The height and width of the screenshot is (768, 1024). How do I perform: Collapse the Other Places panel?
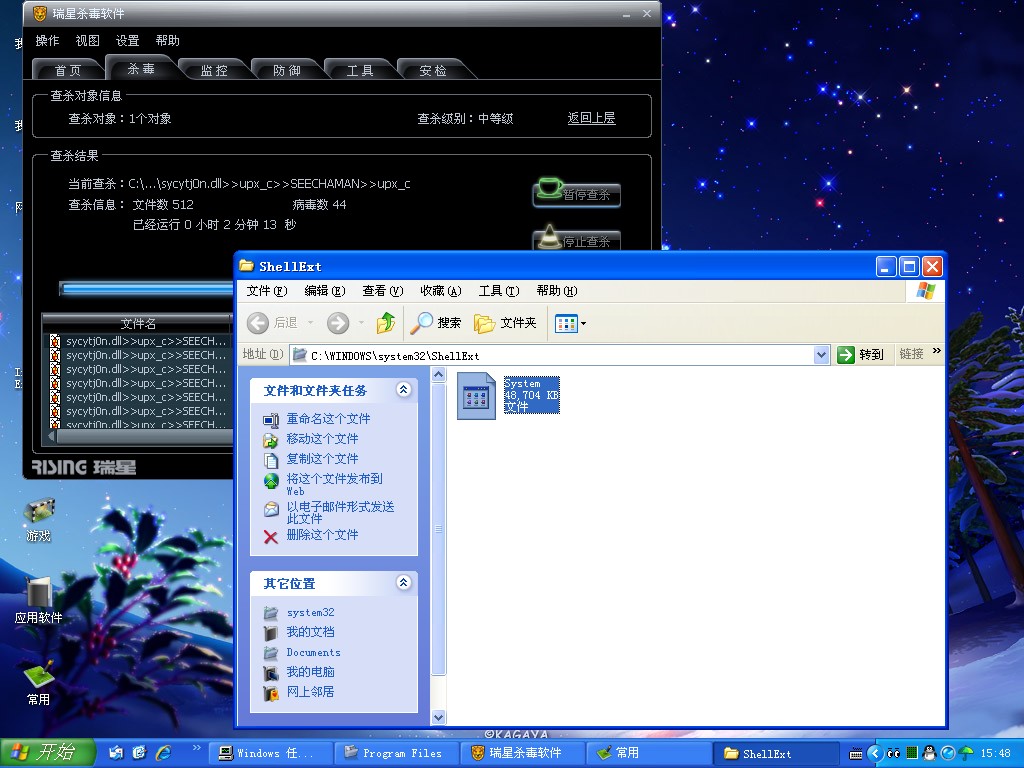coord(404,583)
